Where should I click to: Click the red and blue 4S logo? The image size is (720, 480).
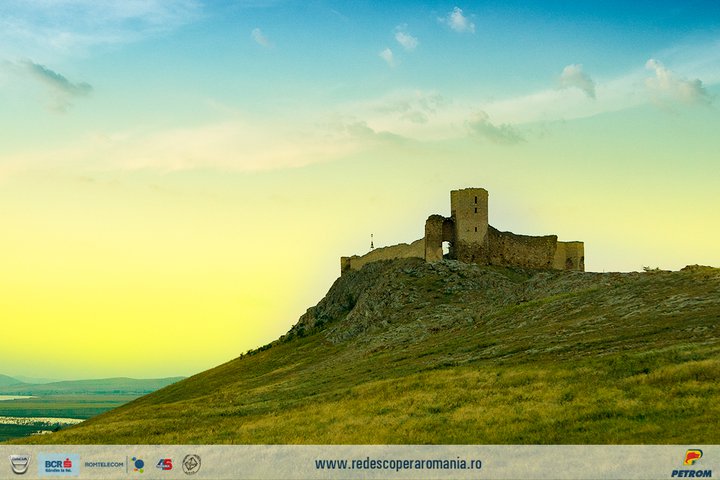coord(164,464)
